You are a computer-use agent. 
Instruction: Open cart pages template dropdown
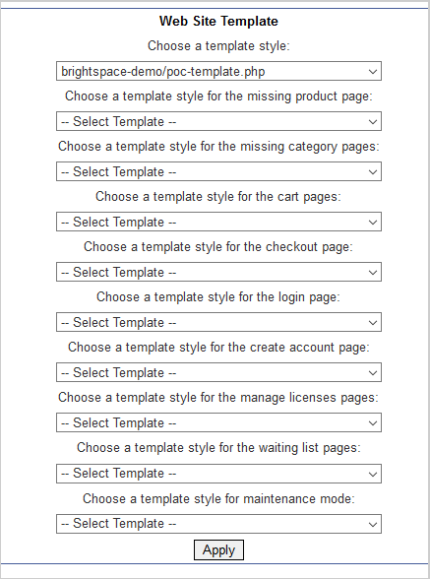click(x=219, y=222)
